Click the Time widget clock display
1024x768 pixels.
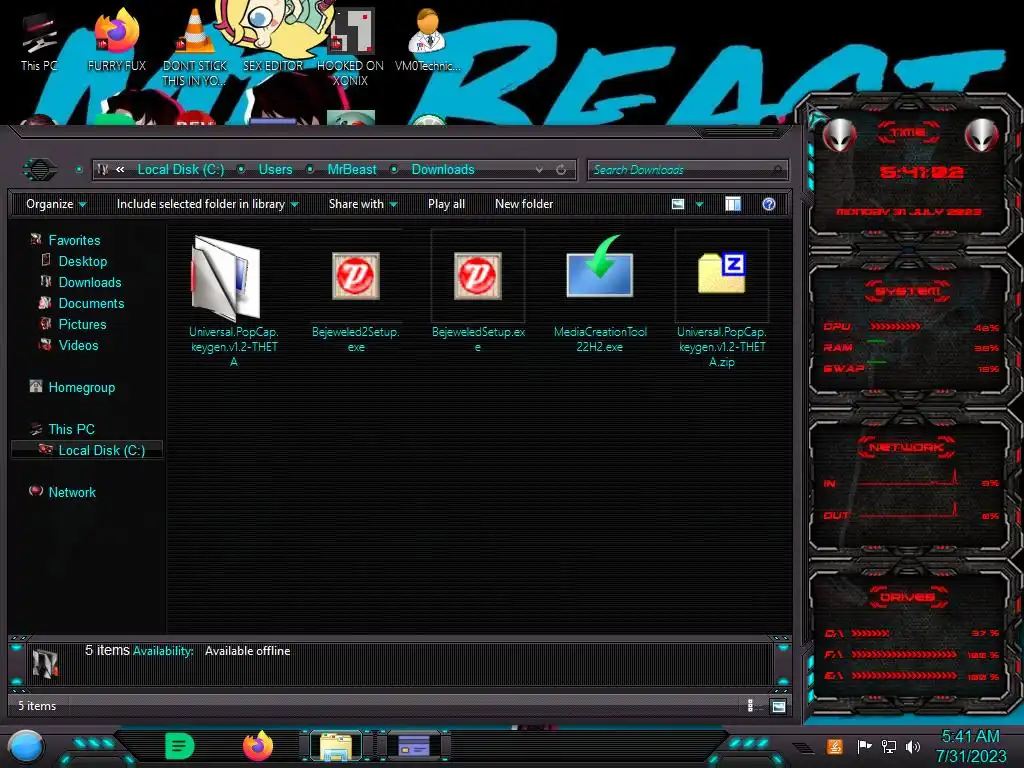tap(921, 172)
